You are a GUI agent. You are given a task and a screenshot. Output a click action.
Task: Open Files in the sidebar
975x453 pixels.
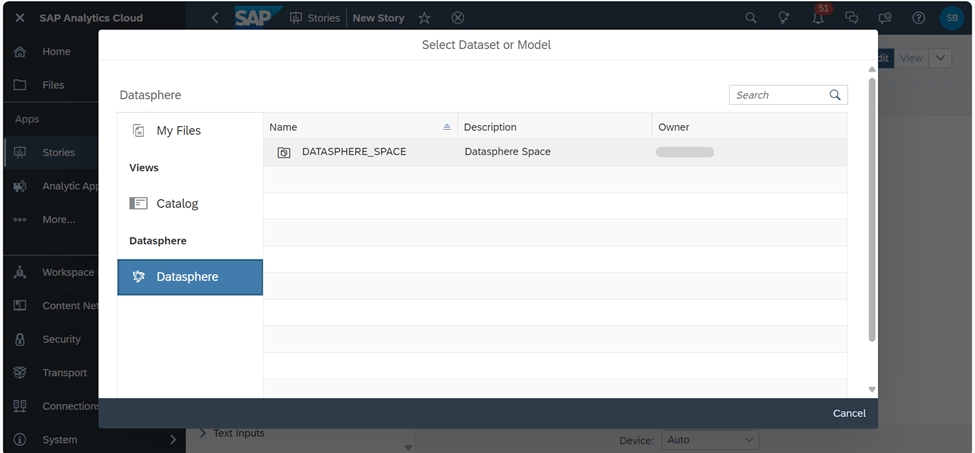tap(53, 85)
